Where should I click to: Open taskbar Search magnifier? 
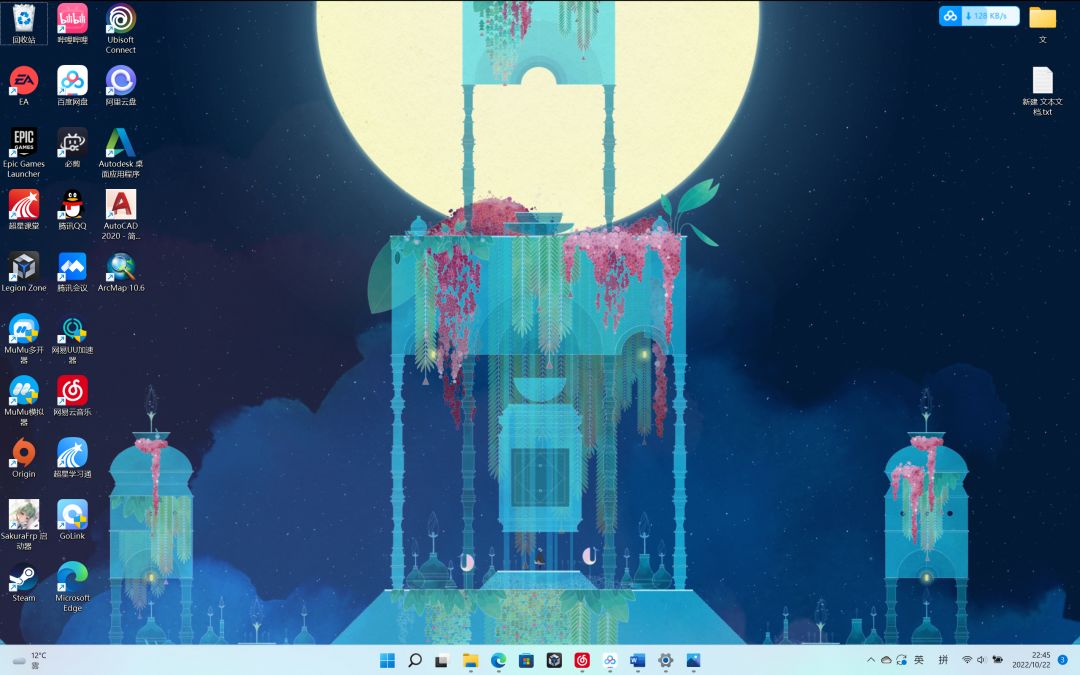pos(415,661)
